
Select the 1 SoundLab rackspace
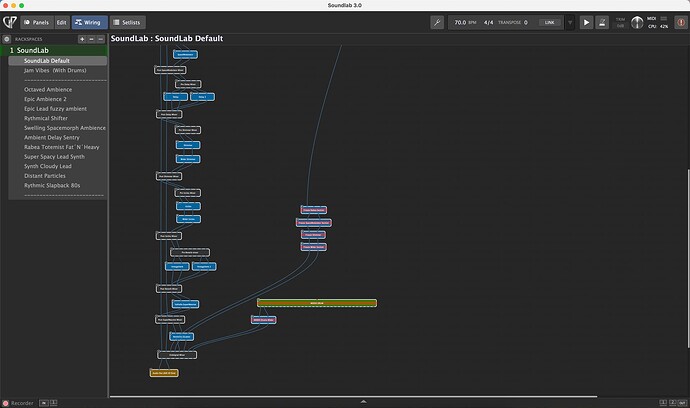[54, 51]
